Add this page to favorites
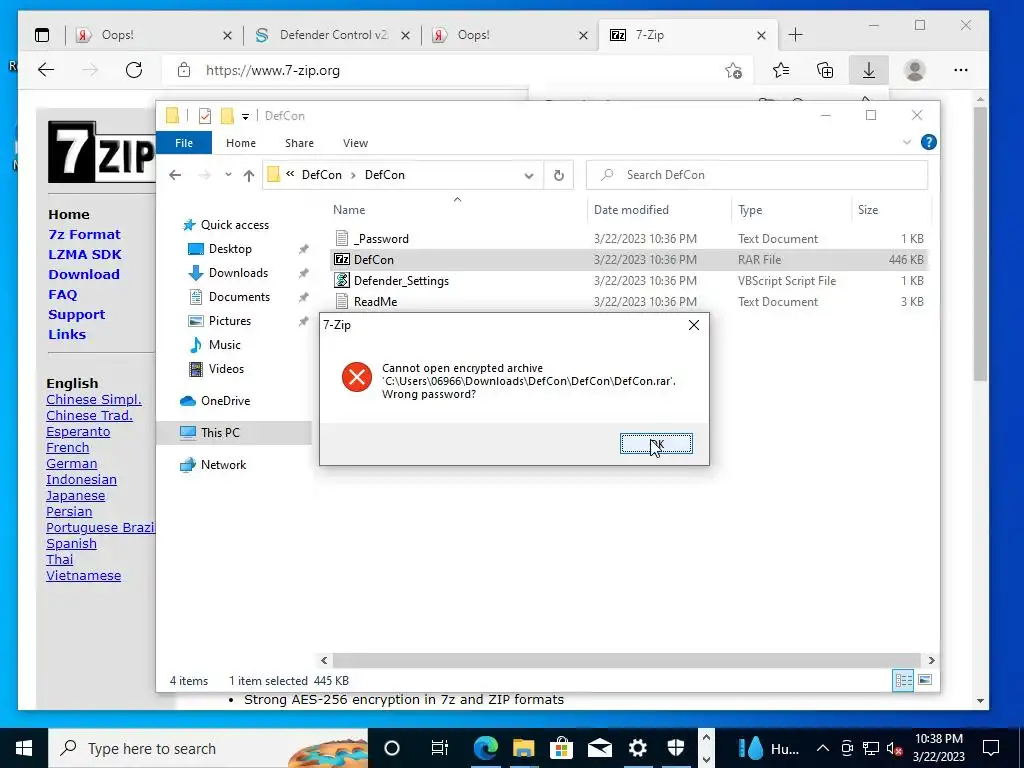Viewport: 1024px width, 768px height. tap(733, 71)
